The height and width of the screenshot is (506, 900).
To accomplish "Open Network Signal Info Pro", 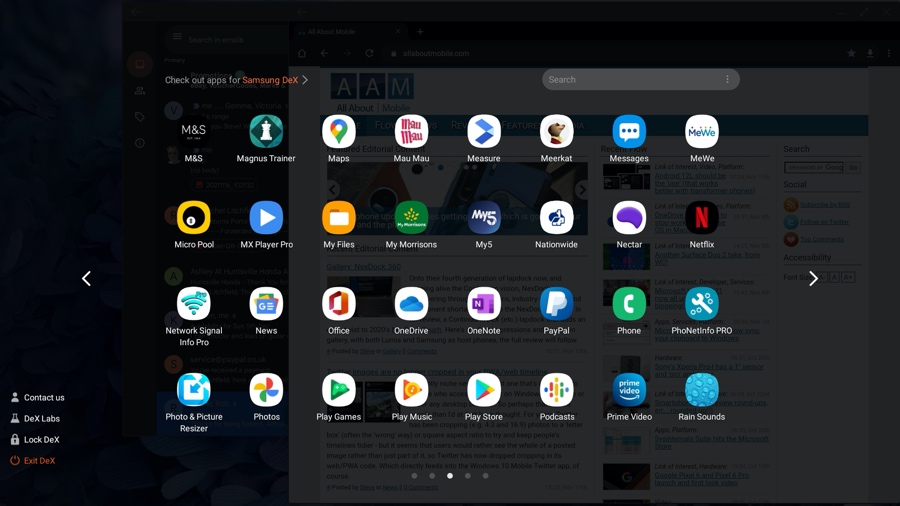I will click(193, 304).
